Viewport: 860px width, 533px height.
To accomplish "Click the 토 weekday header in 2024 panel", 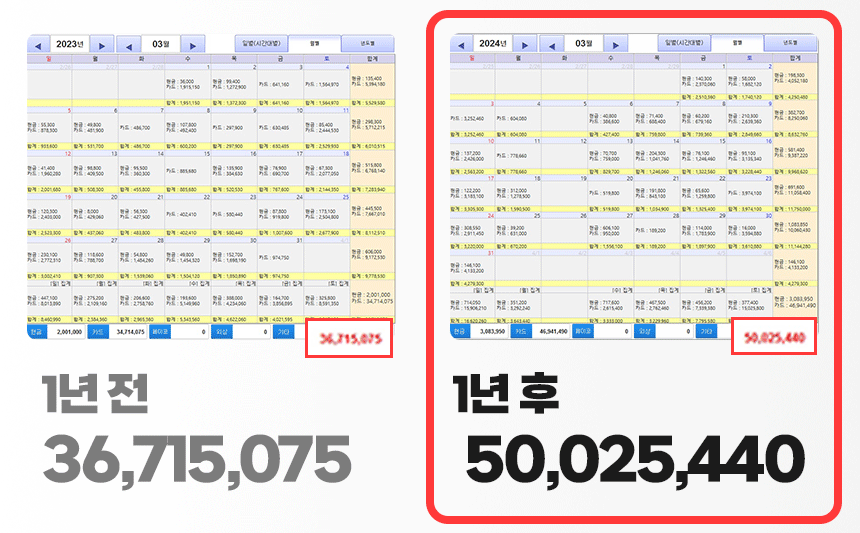I will tap(750, 58).
